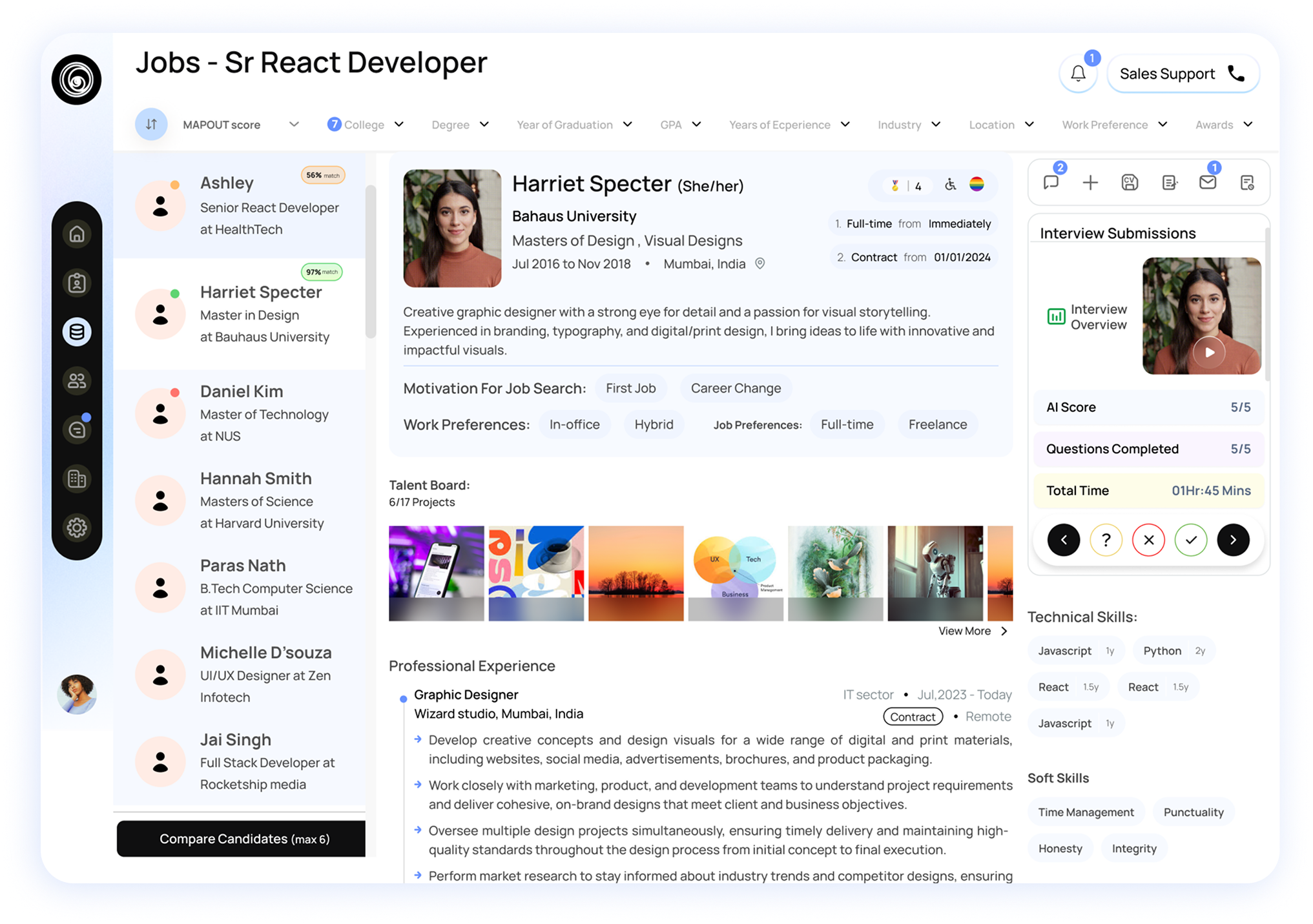Viewport: 1313px width, 924px height.
Task: Click the notification bell icon
Action: (x=1078, y=74)
